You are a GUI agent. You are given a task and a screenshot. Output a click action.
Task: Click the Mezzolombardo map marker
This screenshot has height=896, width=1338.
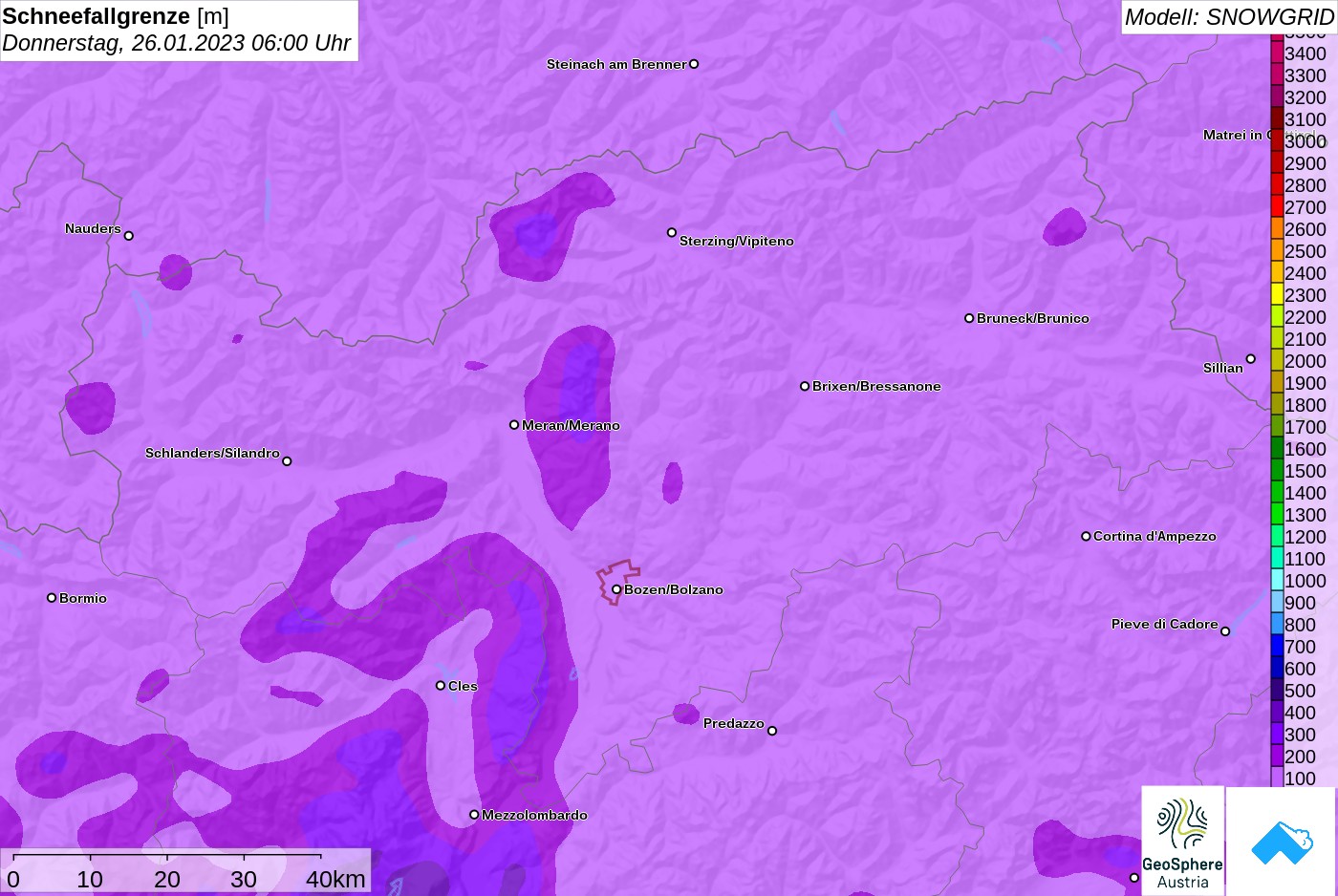click(x=474, y=815)
